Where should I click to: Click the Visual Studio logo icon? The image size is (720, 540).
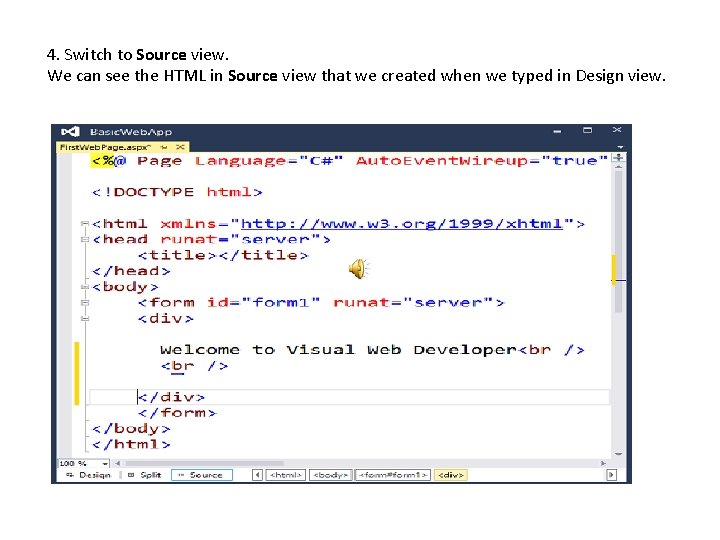click(x=70, y=132)
